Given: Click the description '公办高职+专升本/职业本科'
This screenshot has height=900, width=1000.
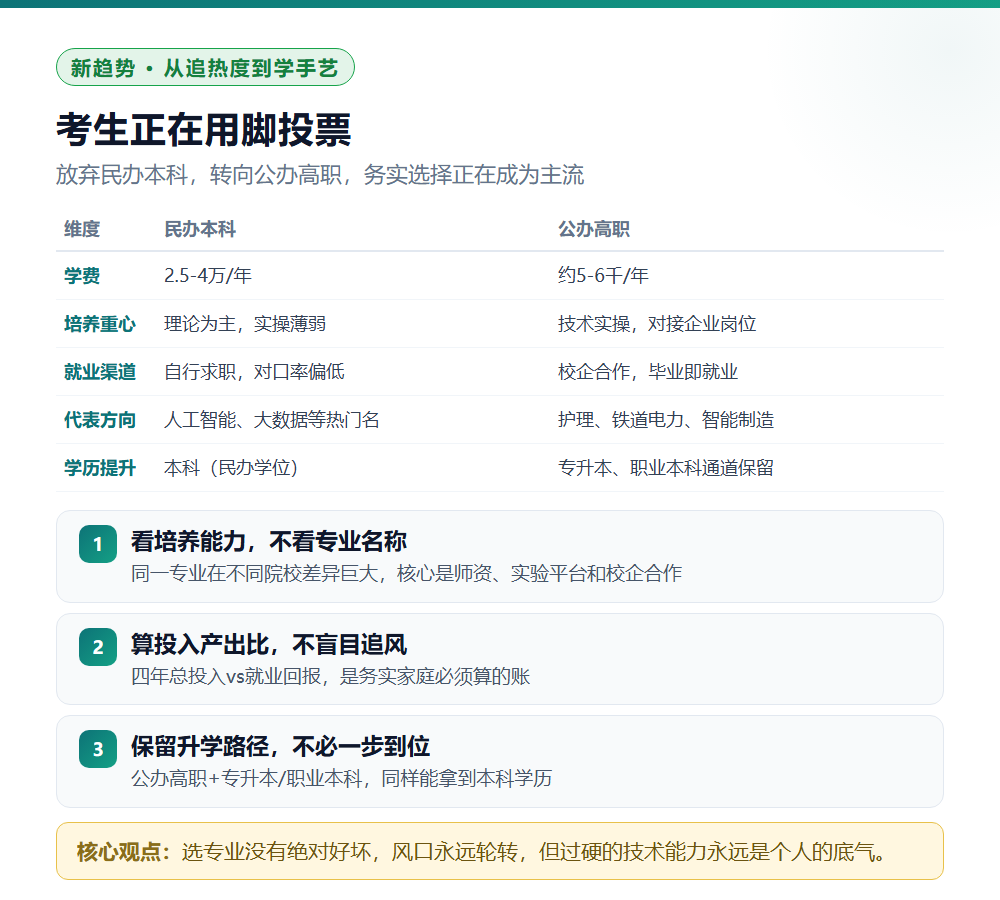Looking at the screenshot, I should tap(247, 779).
